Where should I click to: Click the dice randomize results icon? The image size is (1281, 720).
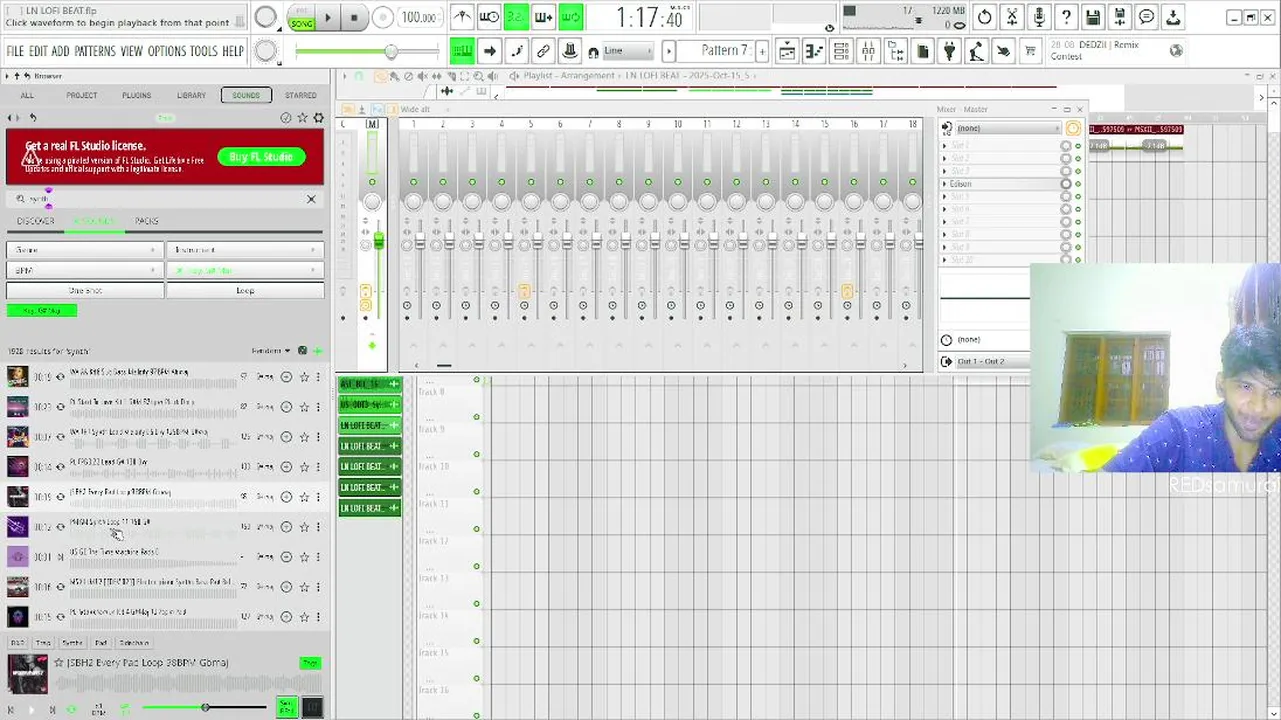pos(302,351)
